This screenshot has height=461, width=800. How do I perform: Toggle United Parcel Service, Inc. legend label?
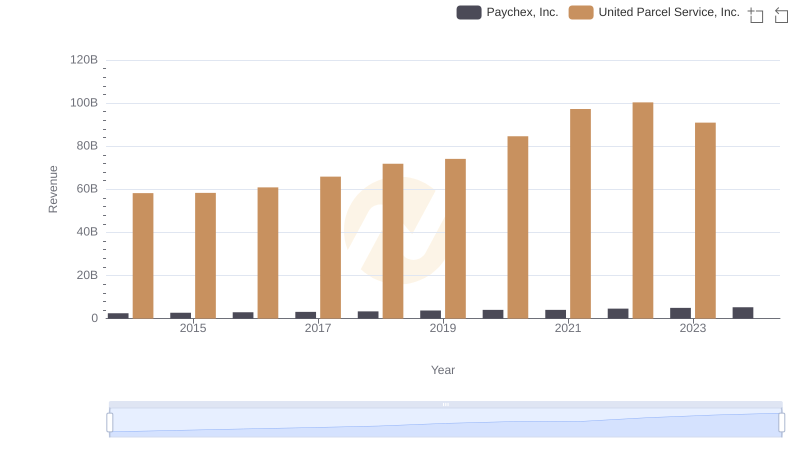(x=668, y=13)
